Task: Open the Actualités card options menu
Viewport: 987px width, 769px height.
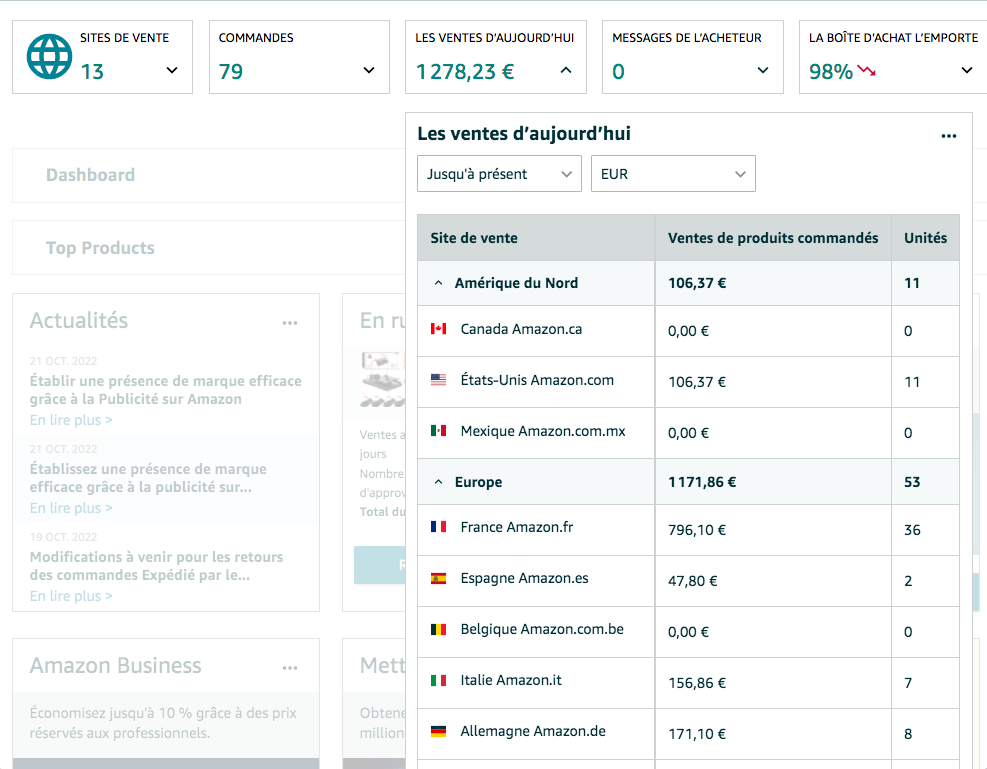Action: 290,323
